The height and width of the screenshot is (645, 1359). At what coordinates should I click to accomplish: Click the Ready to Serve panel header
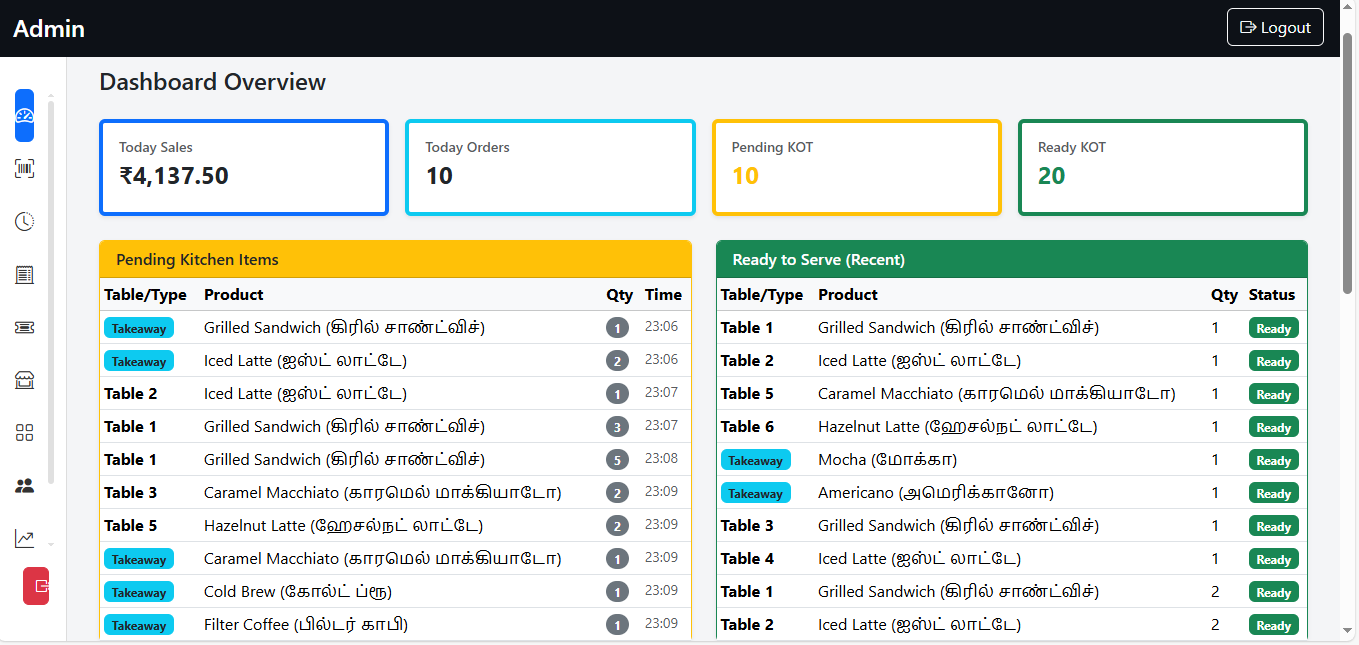pos(1011,259)
